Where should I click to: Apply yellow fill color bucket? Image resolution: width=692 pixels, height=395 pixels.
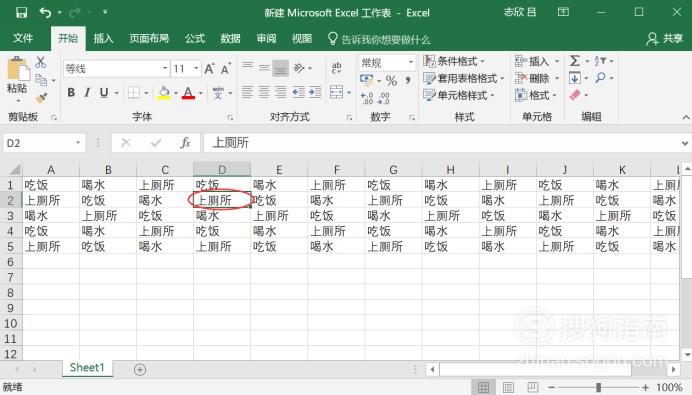[164, 93]
